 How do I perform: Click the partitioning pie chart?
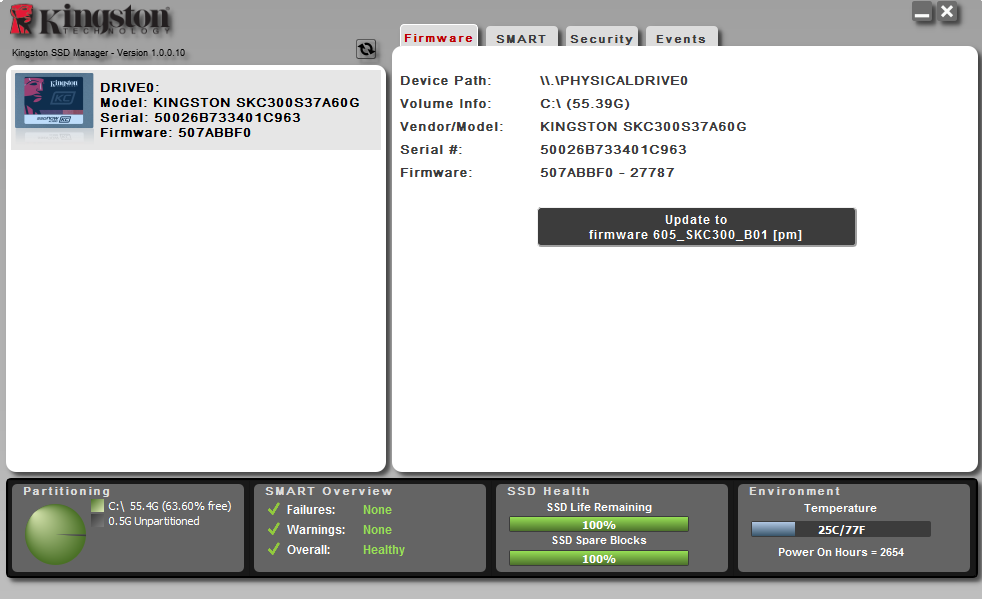(55, 534)
